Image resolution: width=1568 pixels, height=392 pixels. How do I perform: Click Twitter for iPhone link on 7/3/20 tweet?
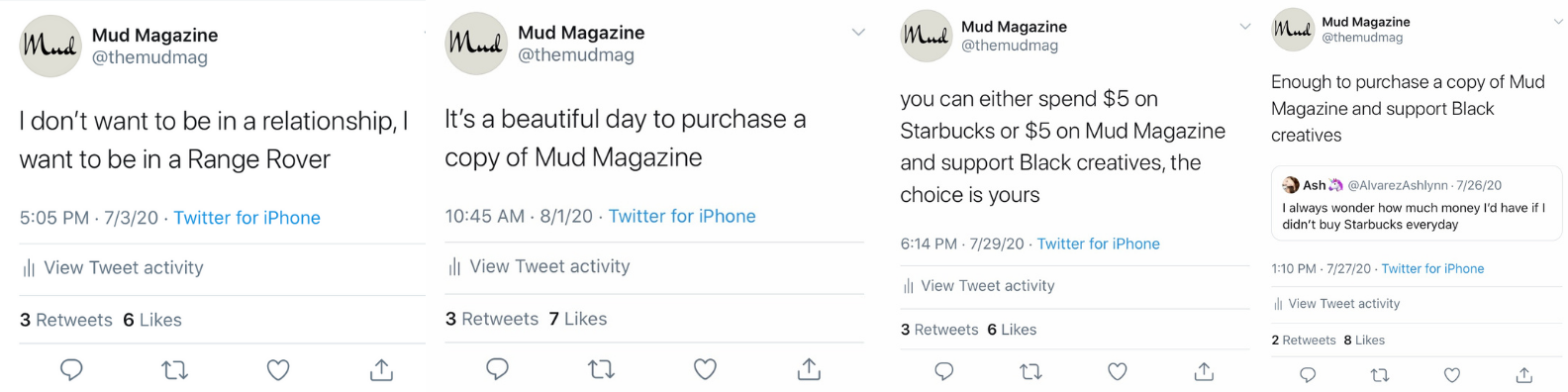tap(247, 218)
